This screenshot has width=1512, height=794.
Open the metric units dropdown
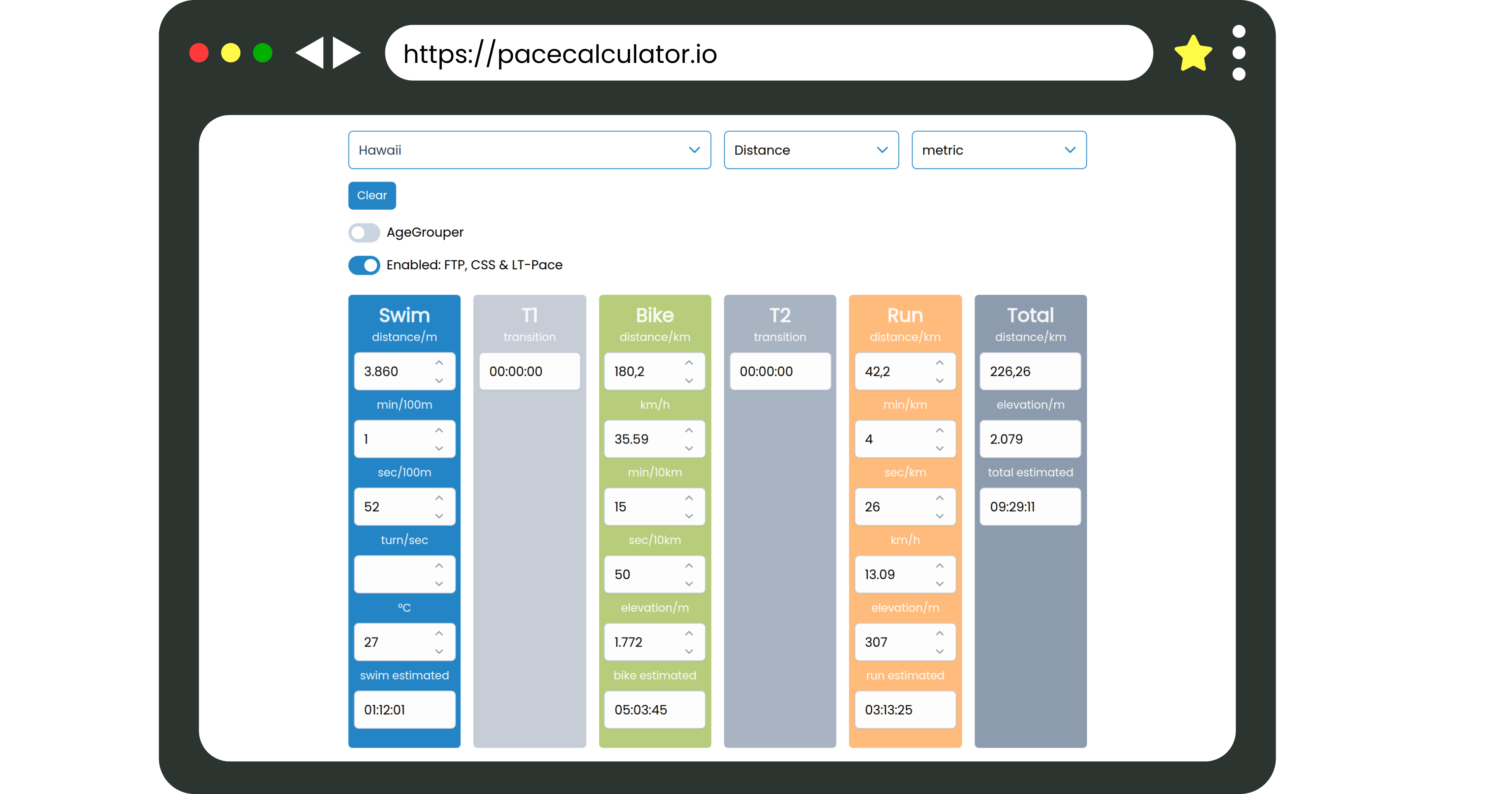click(998, 150)
